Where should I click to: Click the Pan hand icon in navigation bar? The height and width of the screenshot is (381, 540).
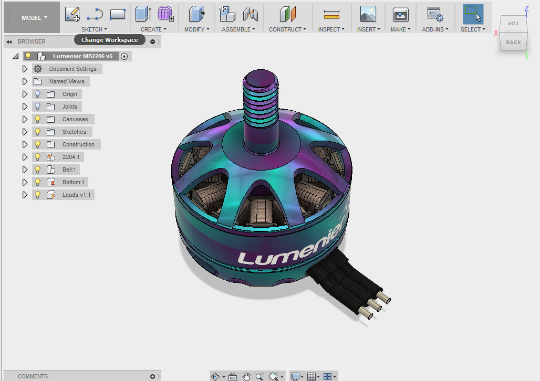[246, 377]
